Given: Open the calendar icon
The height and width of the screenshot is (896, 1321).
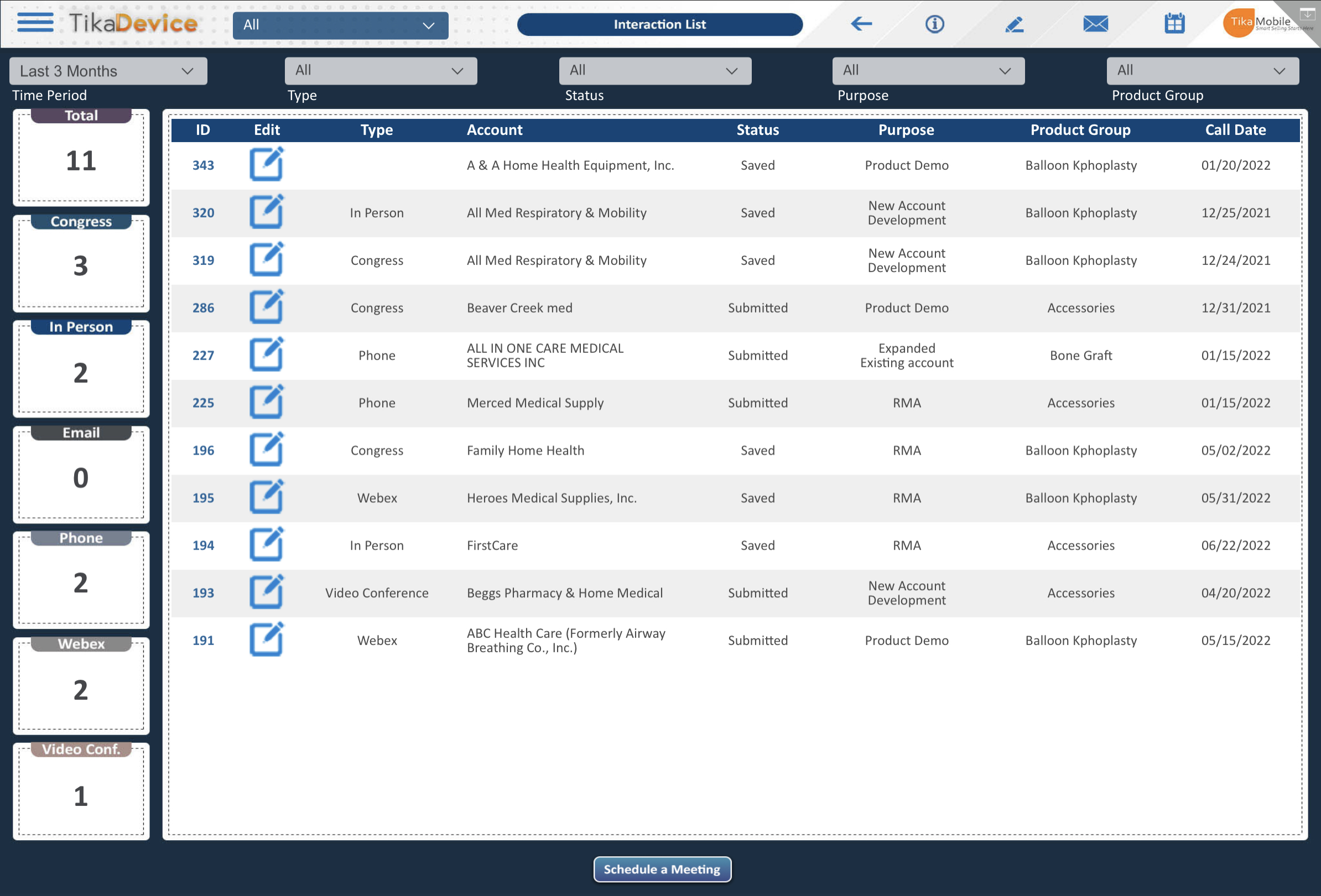Looking at the screenshot, I should click(1174, 24).
